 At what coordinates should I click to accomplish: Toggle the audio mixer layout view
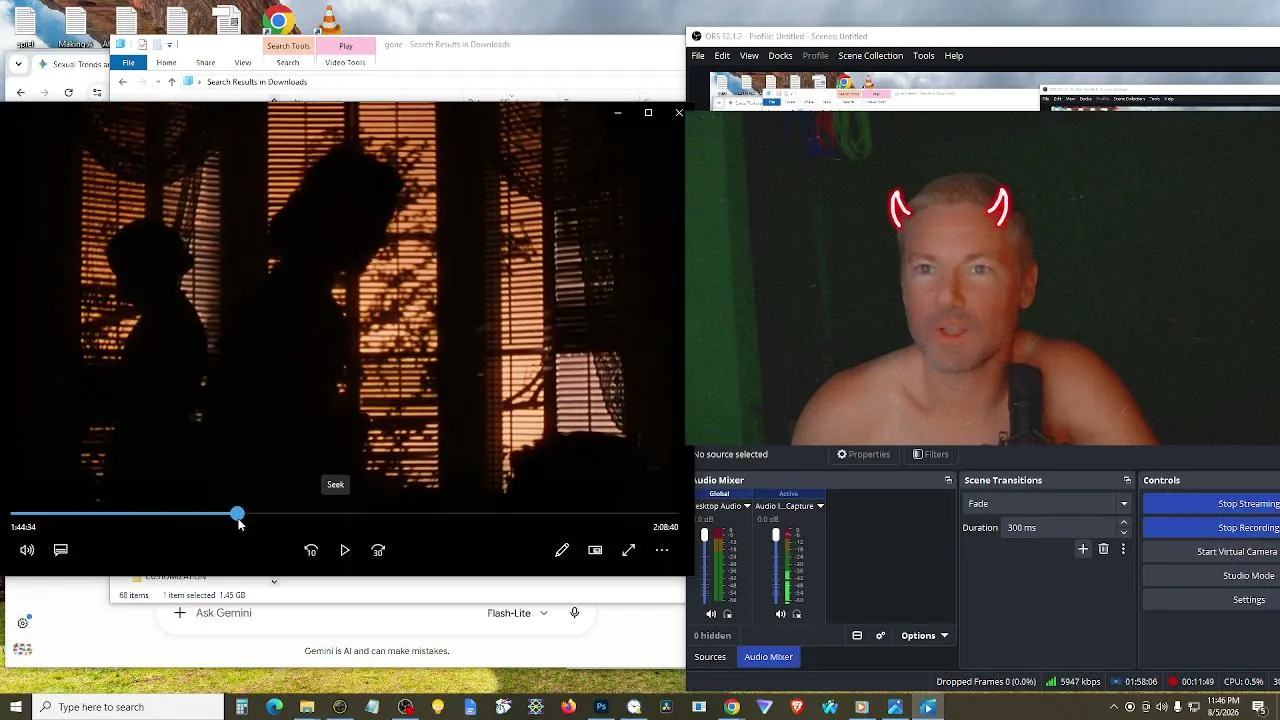click(857, 636)
